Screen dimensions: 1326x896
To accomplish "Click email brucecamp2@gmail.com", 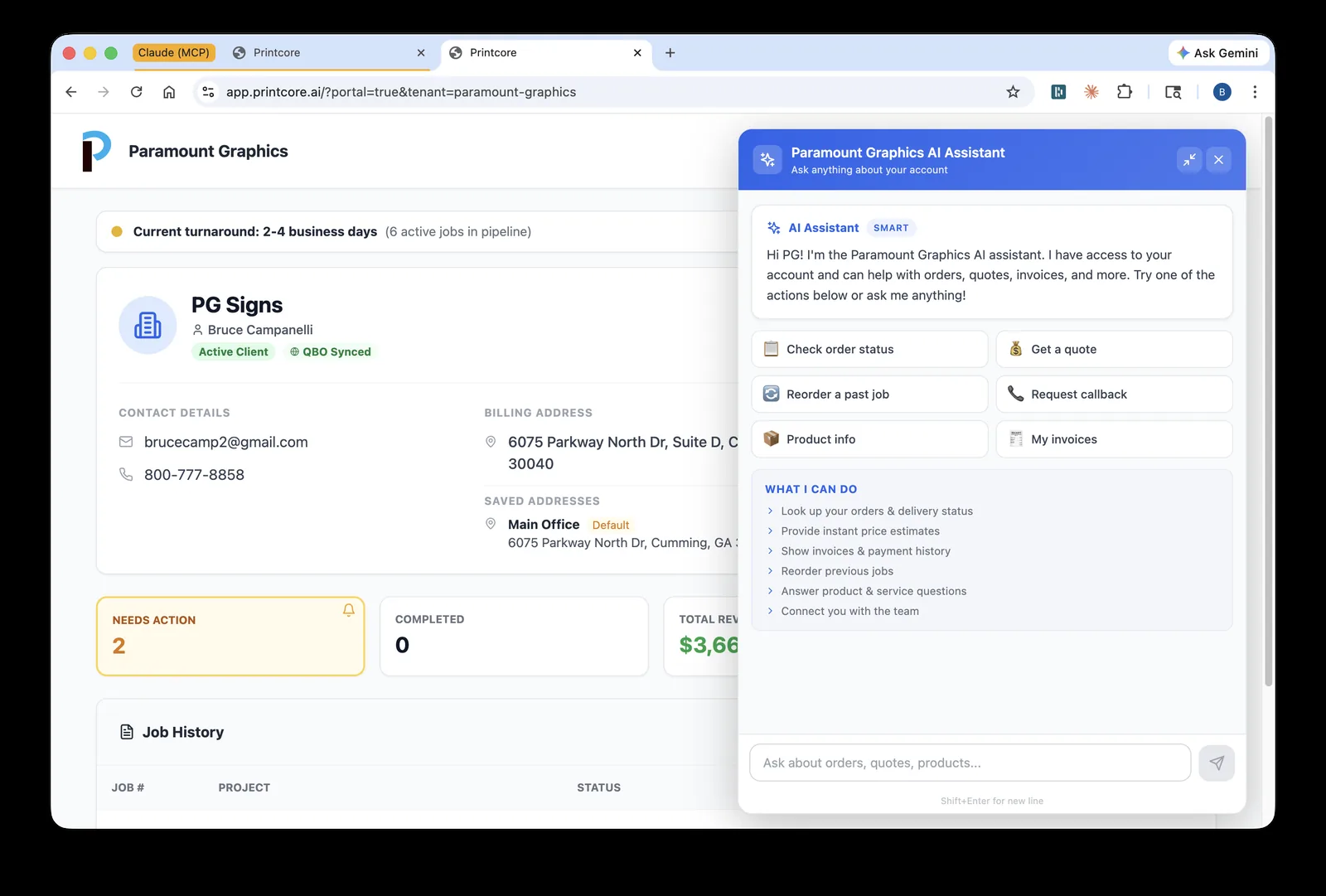I will pyautogui.click(x=226, y=443).
